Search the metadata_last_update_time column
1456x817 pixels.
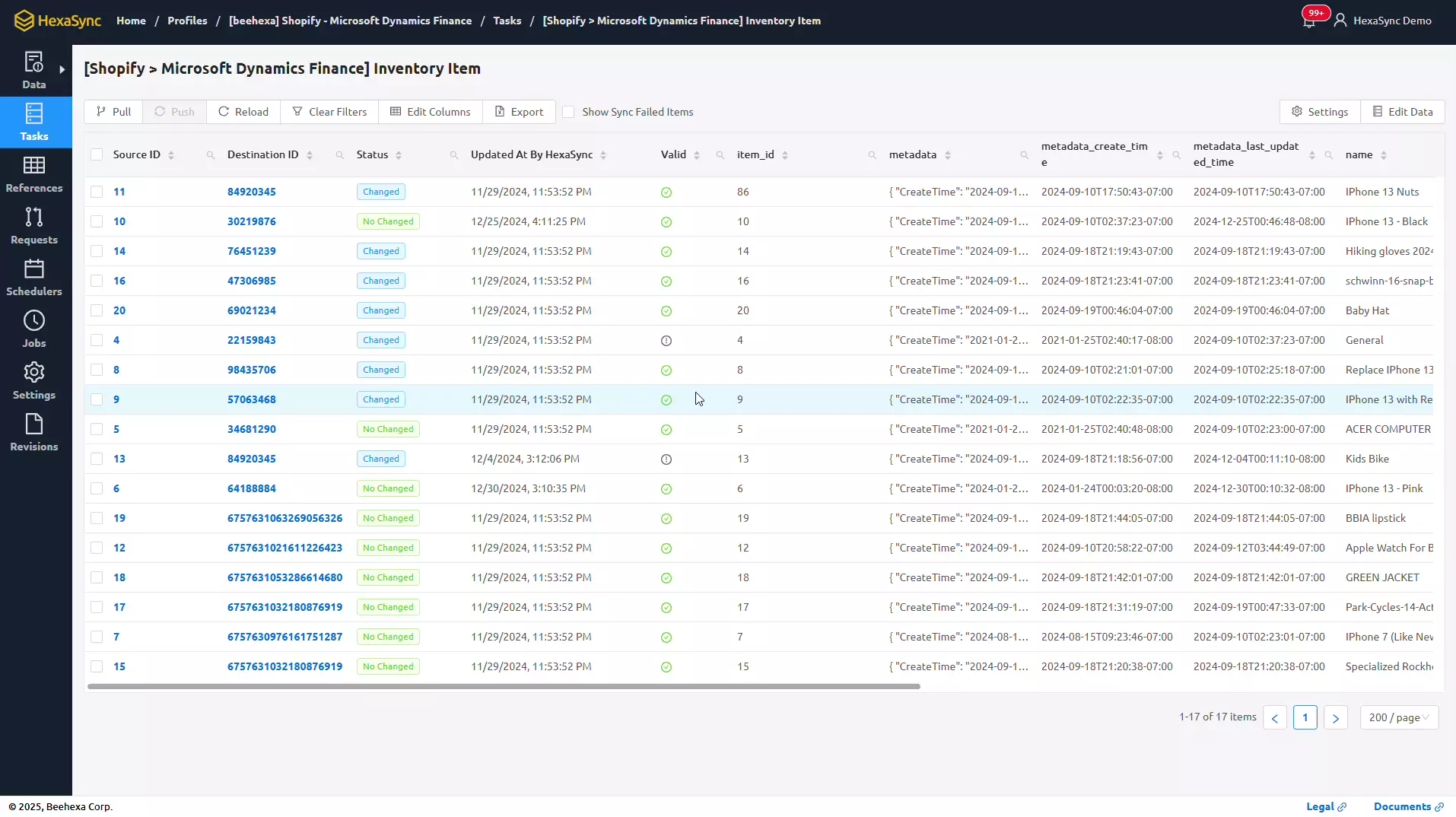point(1329,155)
